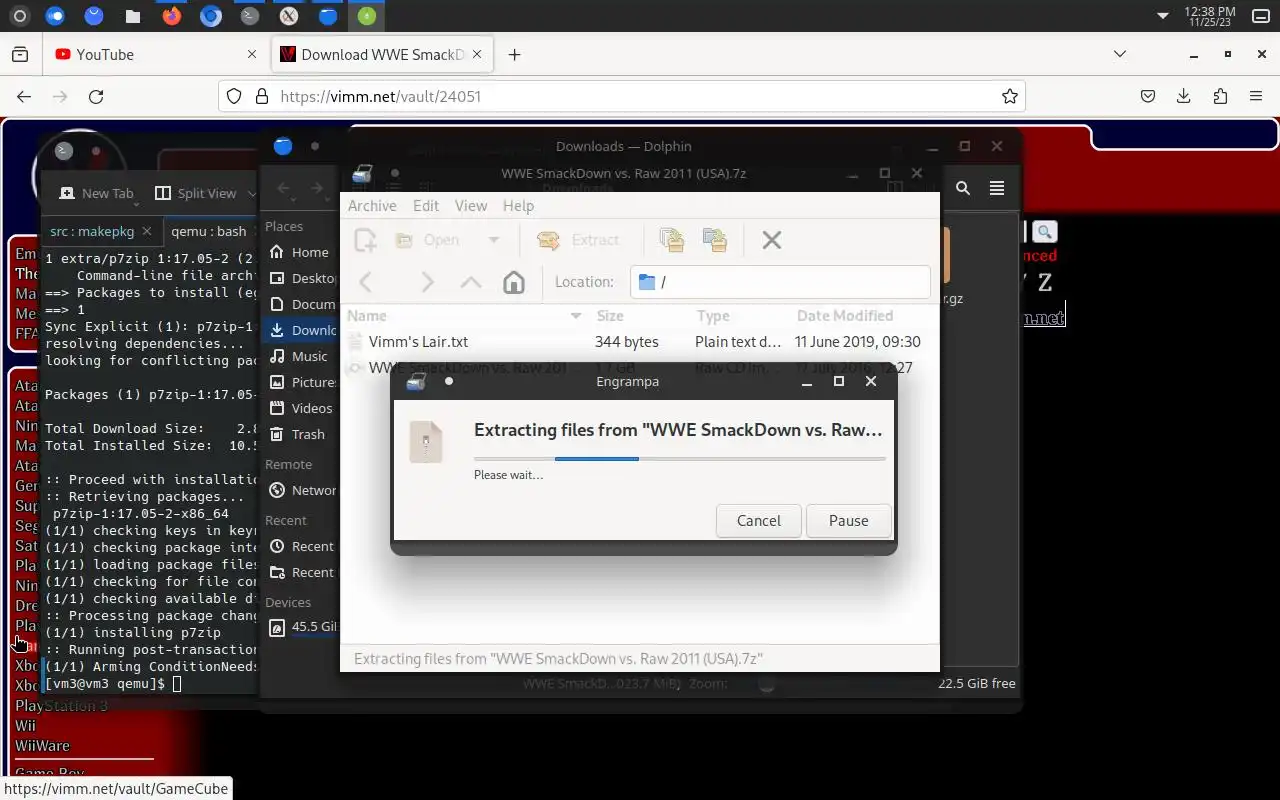The width and height of the screenshot is (1280, 800).
Task: Click the Wii link on the Vimm sidebar
Action: tap(25, 726)
